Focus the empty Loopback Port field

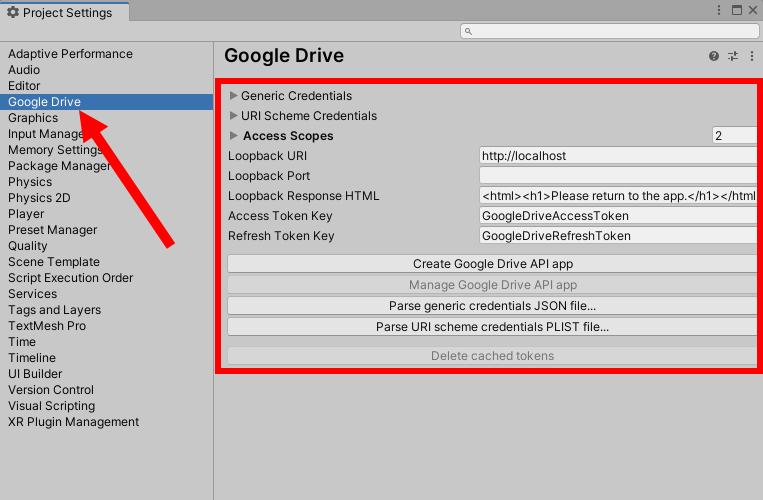[618, 176]
